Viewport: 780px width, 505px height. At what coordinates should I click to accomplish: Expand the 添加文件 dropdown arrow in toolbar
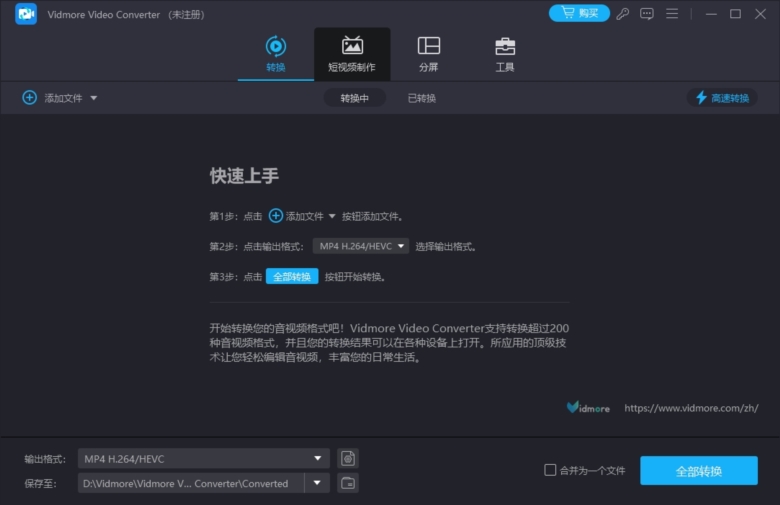pyautogui.click(x=94, y=98)
